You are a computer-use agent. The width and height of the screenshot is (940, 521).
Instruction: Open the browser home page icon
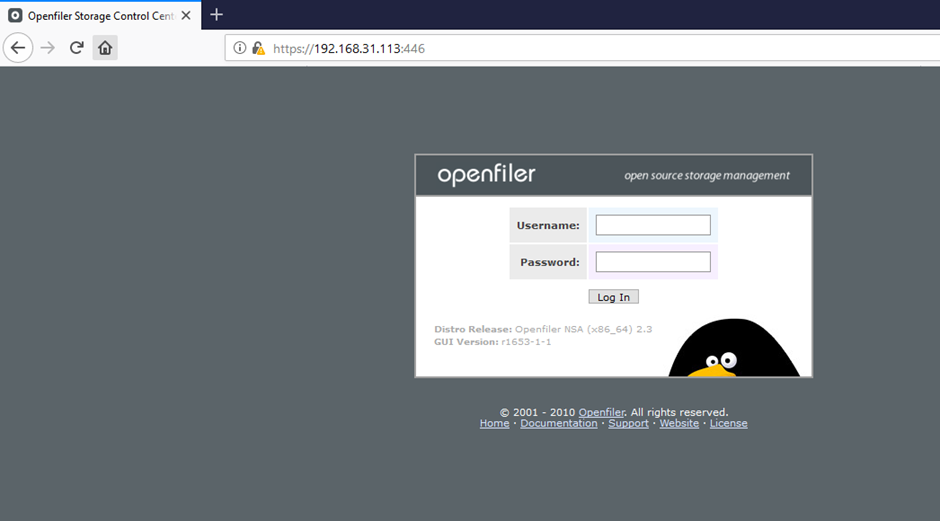[105, 48]
